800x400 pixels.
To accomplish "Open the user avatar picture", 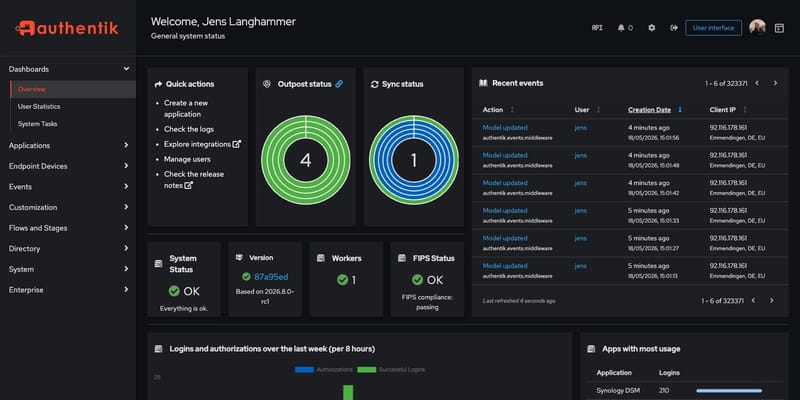I will point(757,28).
